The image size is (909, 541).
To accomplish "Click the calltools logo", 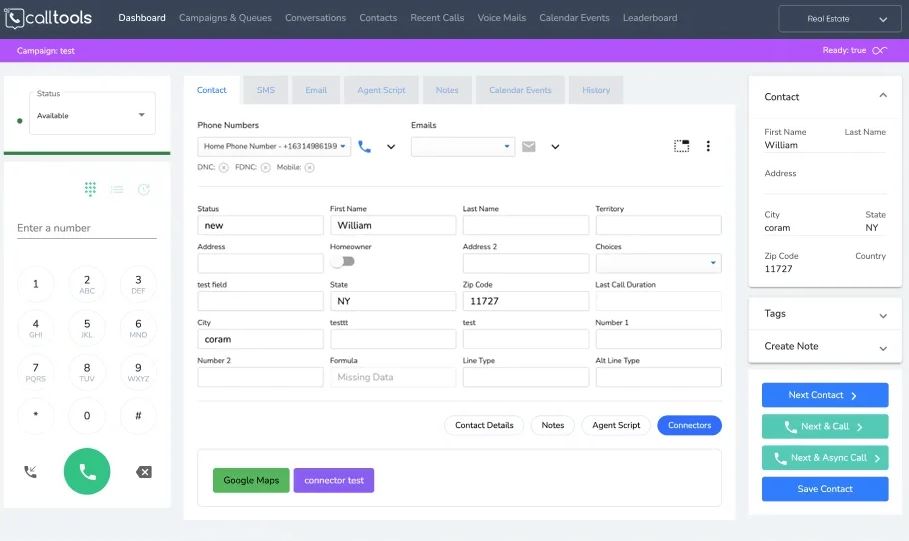I will pyautogui.click(x=48, y=18).
